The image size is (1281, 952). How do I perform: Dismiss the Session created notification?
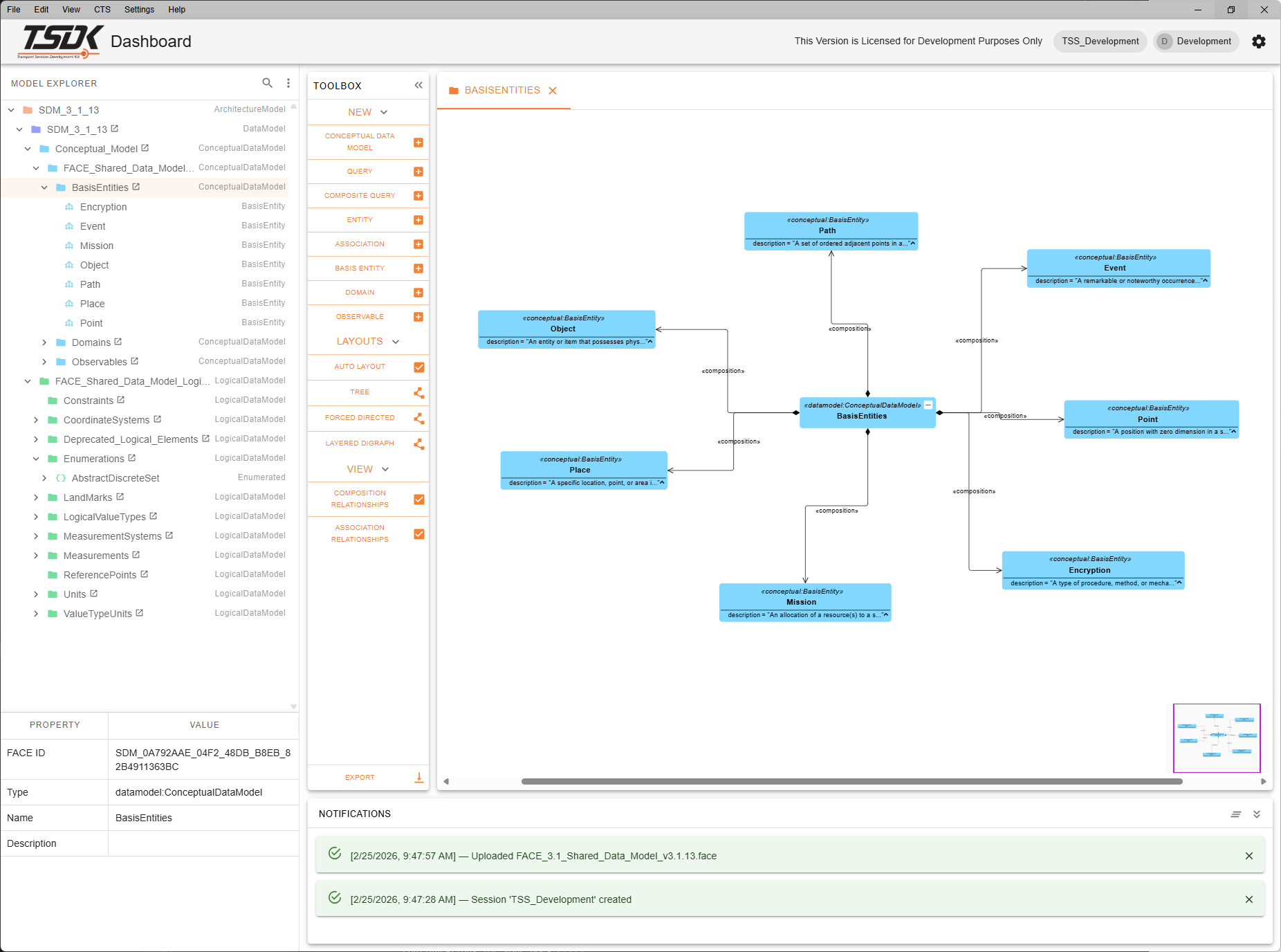point(1248,899)
